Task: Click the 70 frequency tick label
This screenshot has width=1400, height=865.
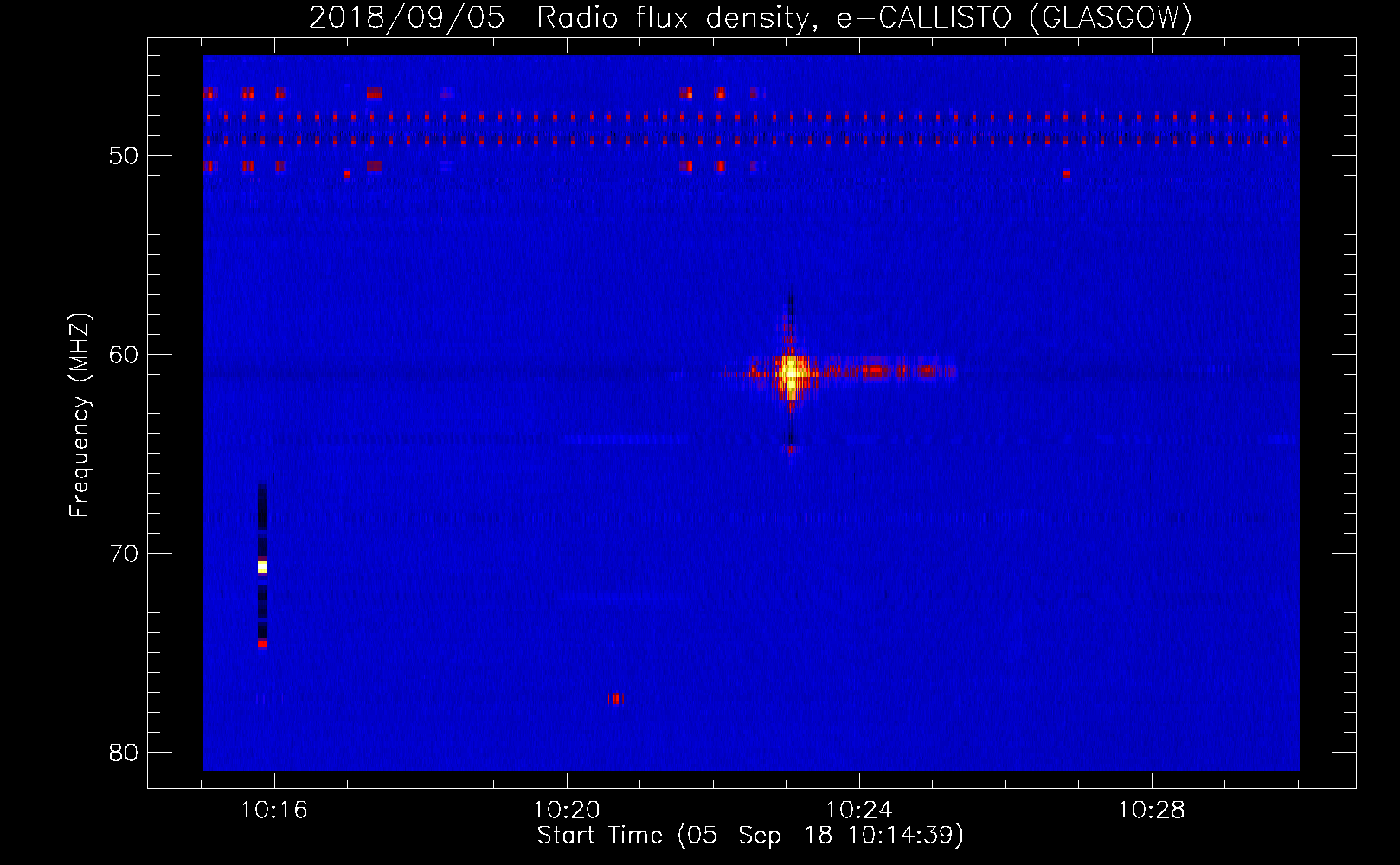Action: (x=124, y=554)
